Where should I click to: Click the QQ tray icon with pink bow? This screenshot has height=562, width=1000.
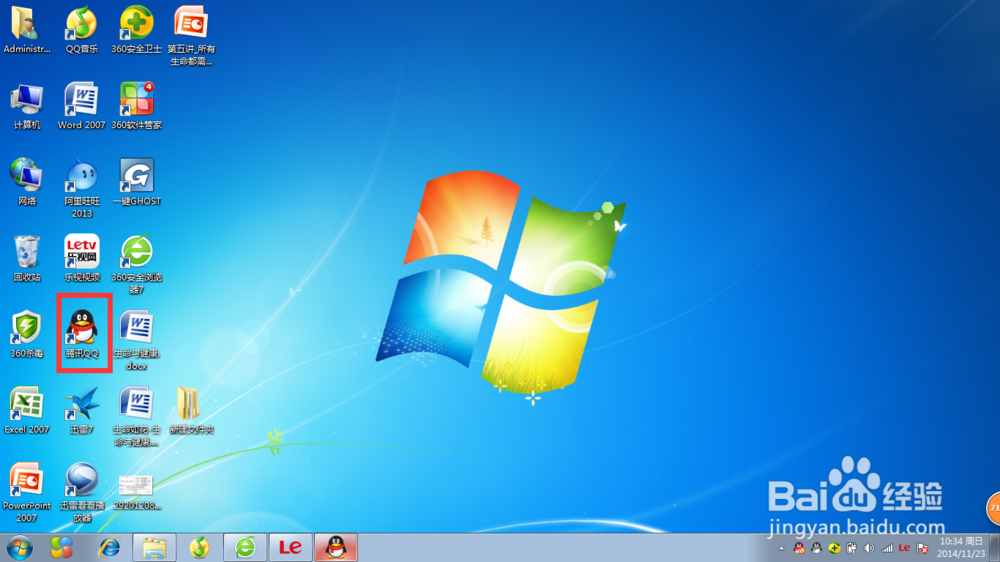(799, 548)
